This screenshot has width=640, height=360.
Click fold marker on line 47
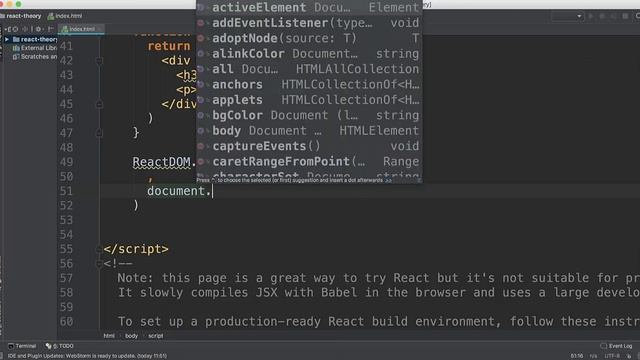(x=99, y=133)
